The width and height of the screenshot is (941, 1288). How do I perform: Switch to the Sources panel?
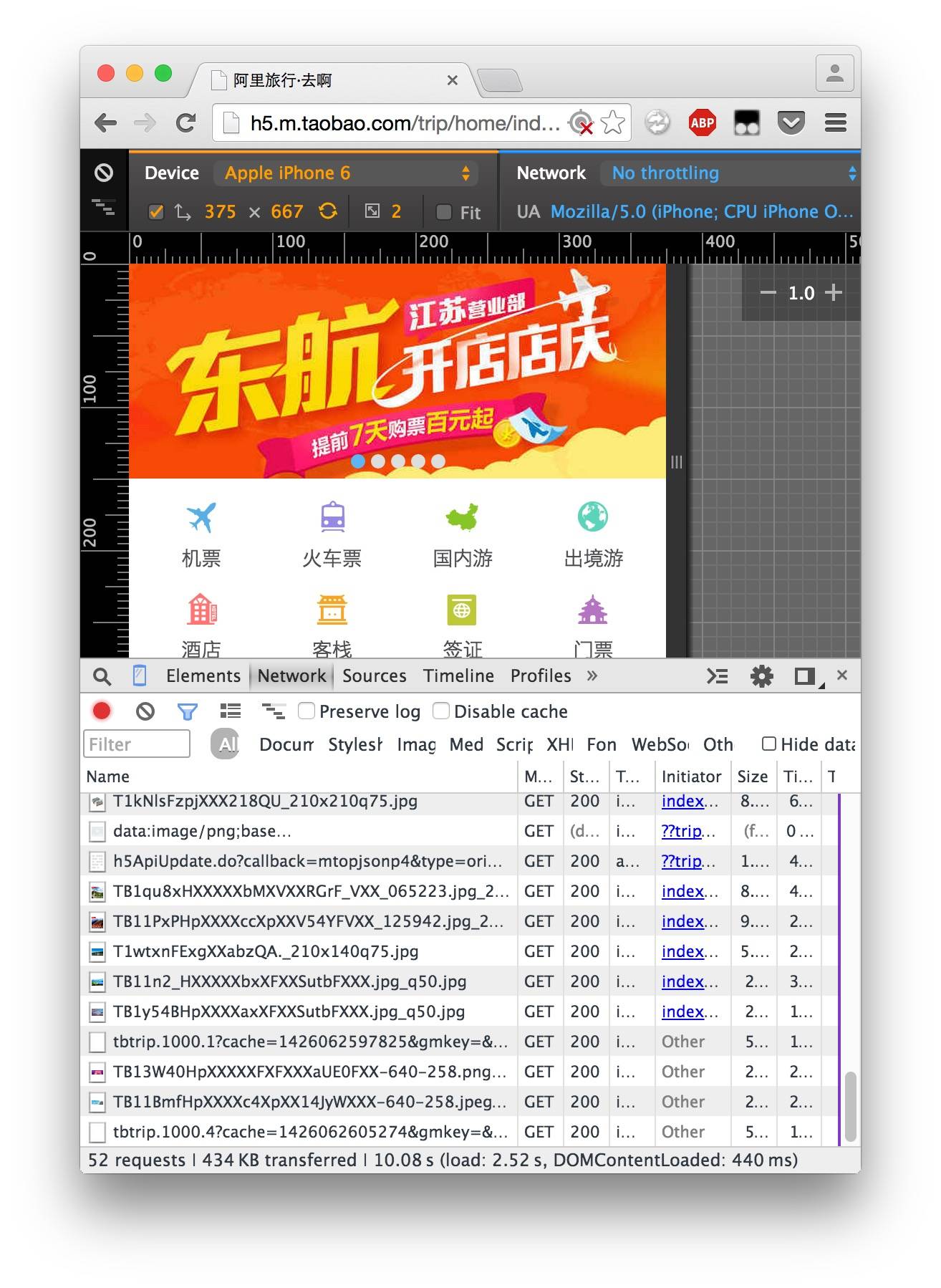point(374,676)
